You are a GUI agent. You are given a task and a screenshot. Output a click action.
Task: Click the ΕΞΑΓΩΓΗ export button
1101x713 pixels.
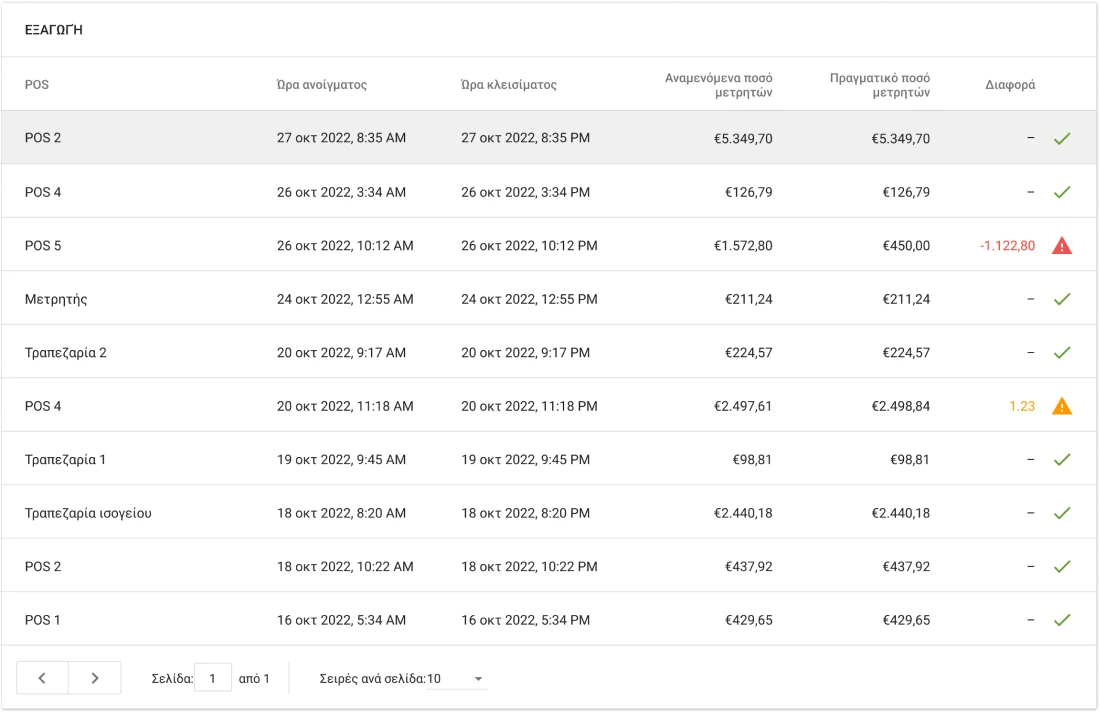54,30
